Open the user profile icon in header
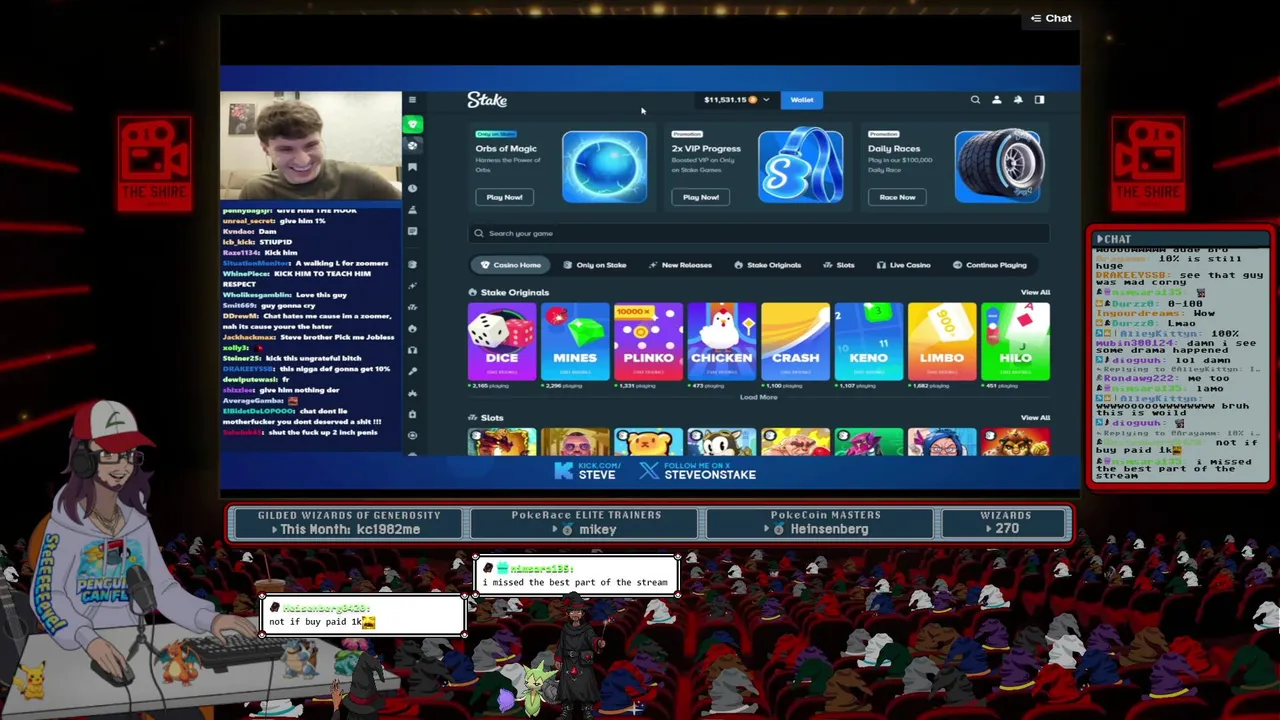 tap(996, 100)
